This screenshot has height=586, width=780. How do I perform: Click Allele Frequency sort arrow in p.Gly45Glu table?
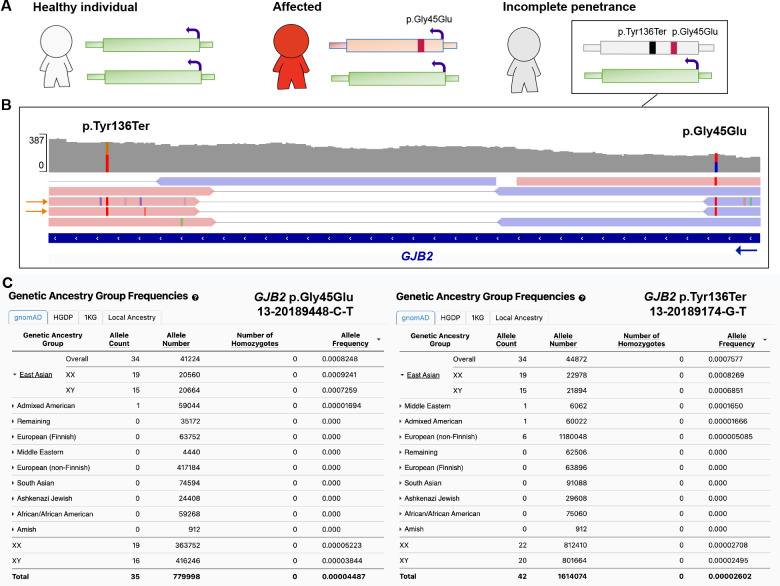[x=379, y=341]
